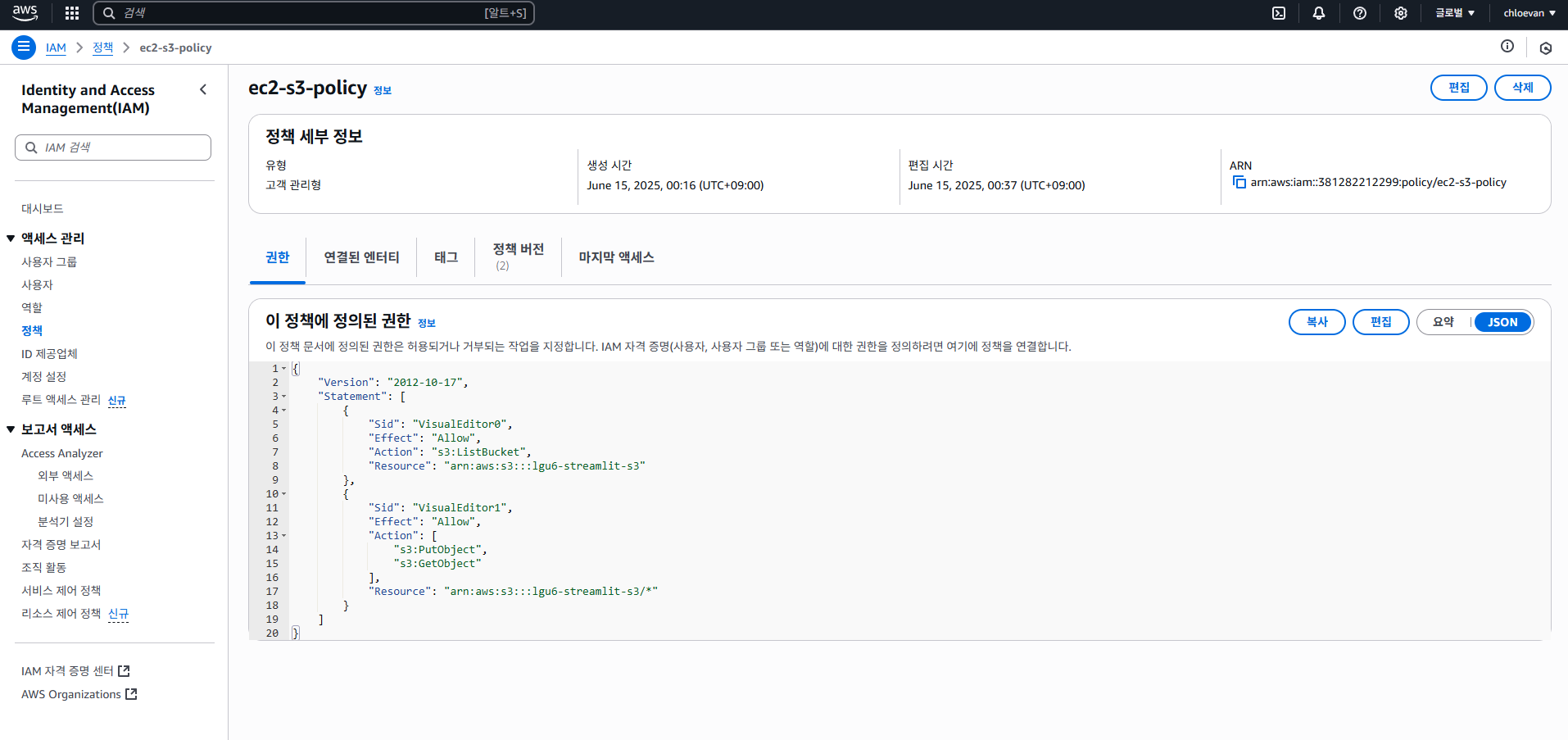Screen dimensions: 1568x740
Task: Open AWS Organizations link
Action: point(71,694)
